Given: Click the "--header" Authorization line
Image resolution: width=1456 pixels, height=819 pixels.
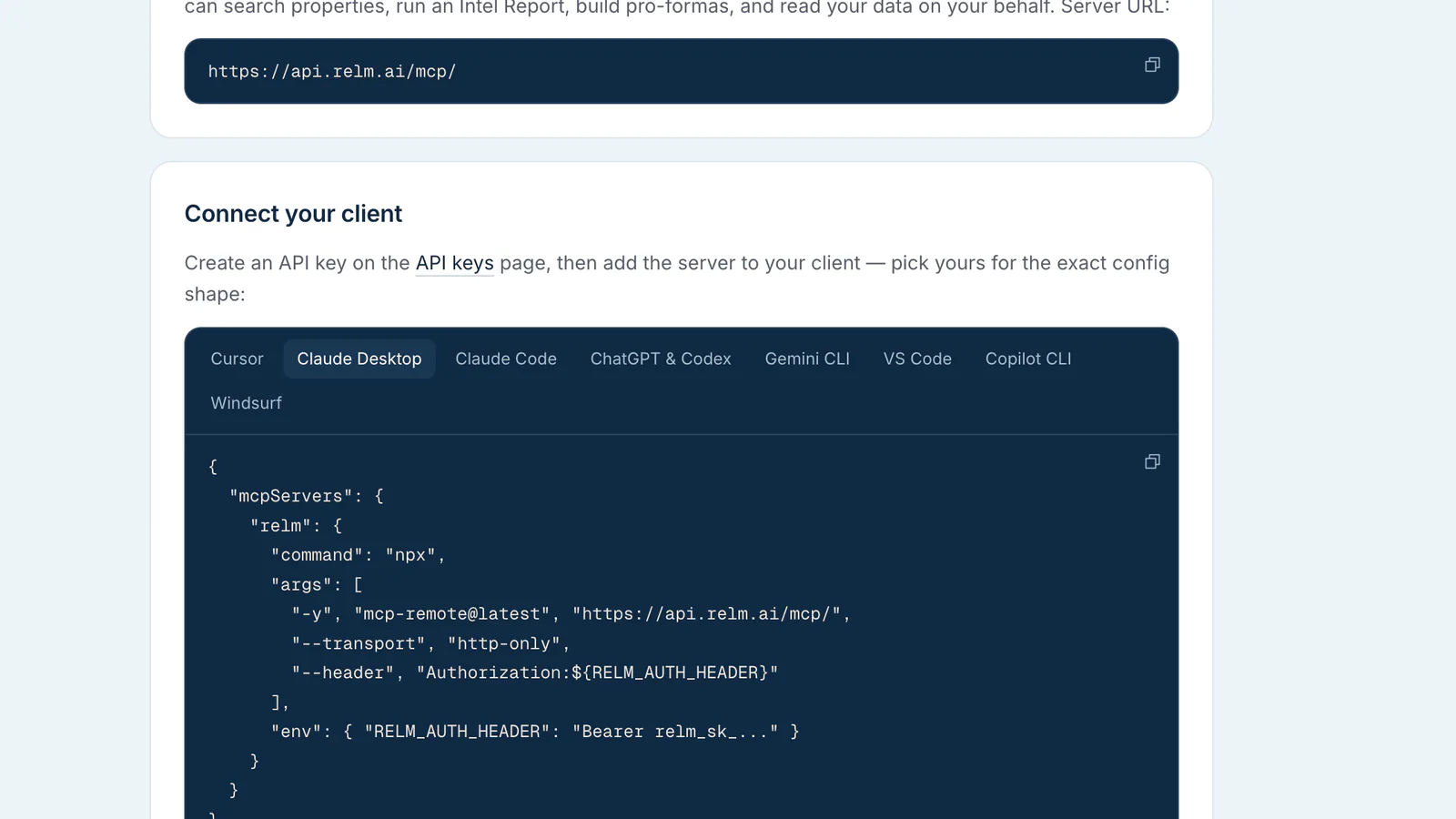Looking at the screenshot, I should click(535, 672).
